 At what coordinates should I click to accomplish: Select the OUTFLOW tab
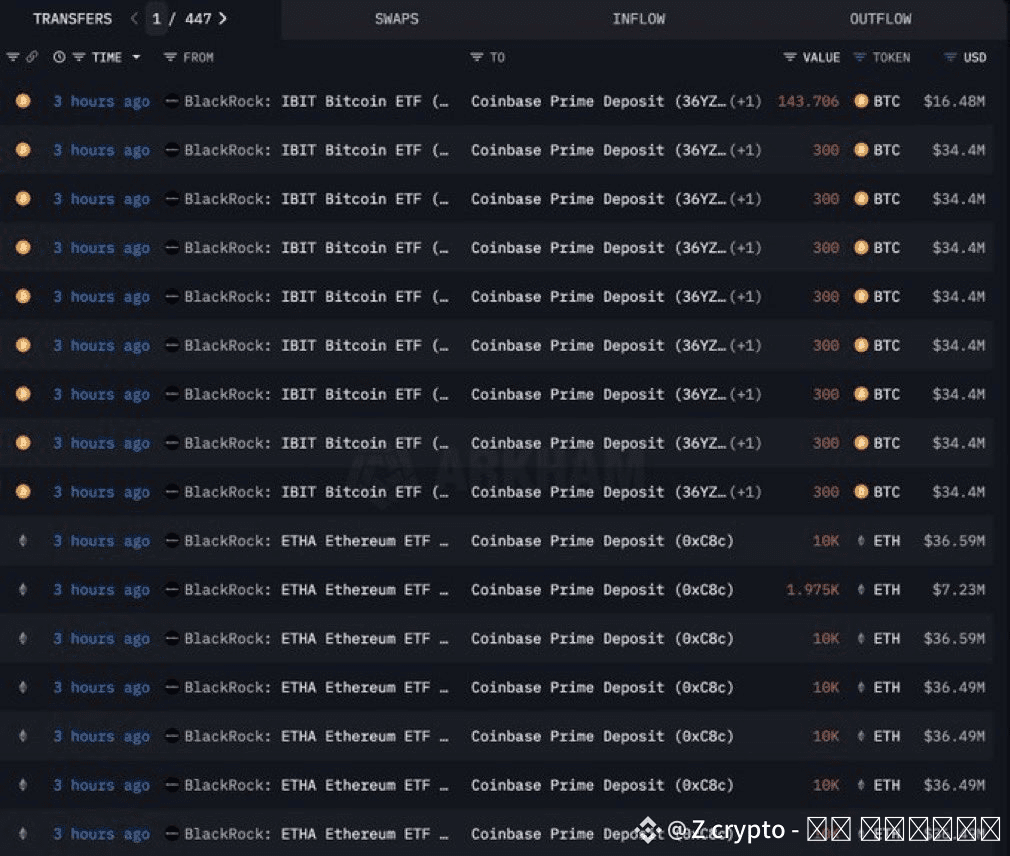pyautogui.click(x=880, y=19)
